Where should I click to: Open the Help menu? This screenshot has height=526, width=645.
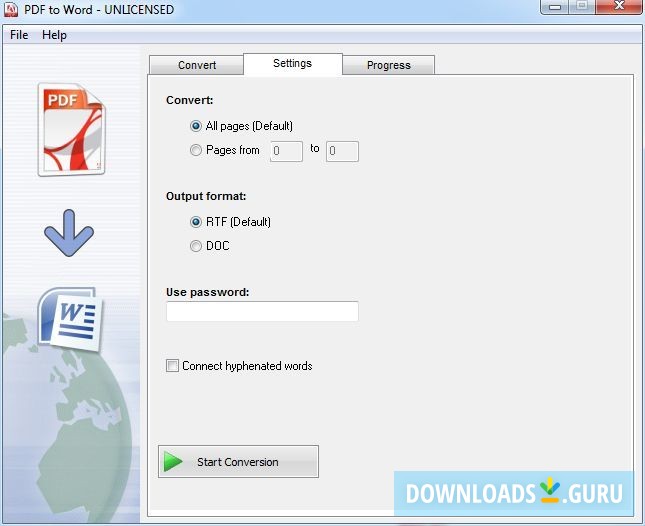[54, 35]
